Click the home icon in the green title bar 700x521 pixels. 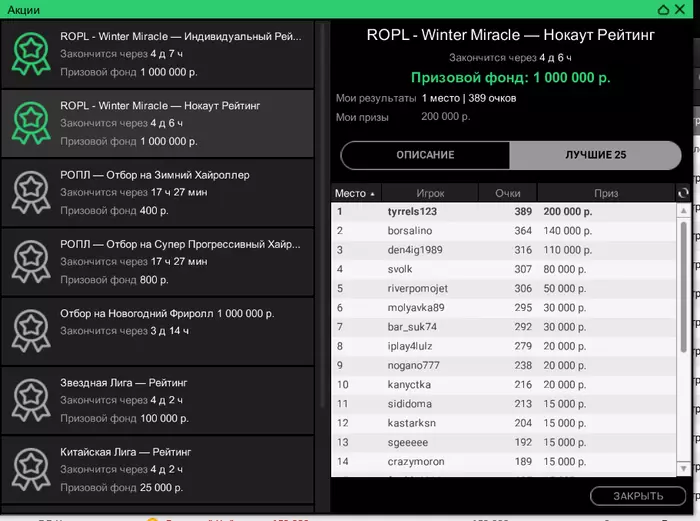(x=663, y=9)
